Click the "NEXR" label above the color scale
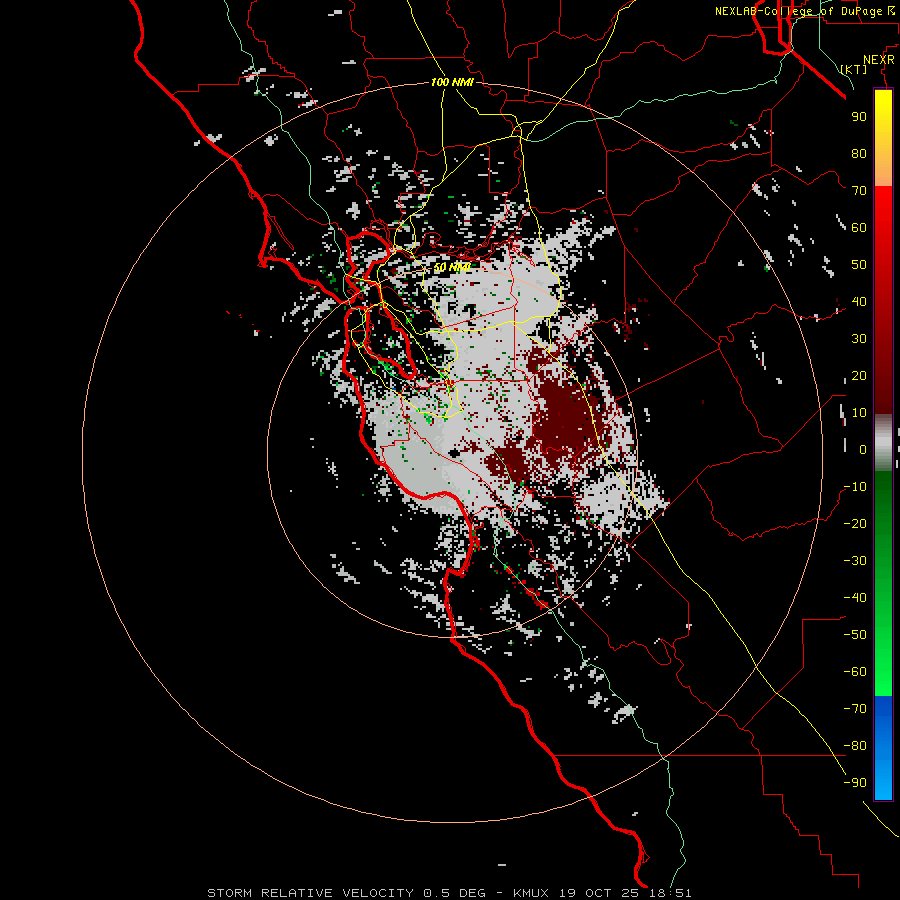This screenshot has width=900, height=900. [879, 60]
